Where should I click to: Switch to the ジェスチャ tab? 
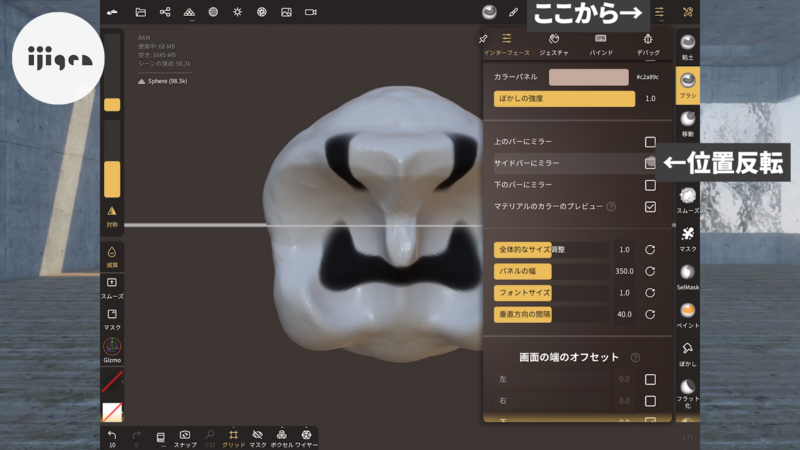point(554,44)
